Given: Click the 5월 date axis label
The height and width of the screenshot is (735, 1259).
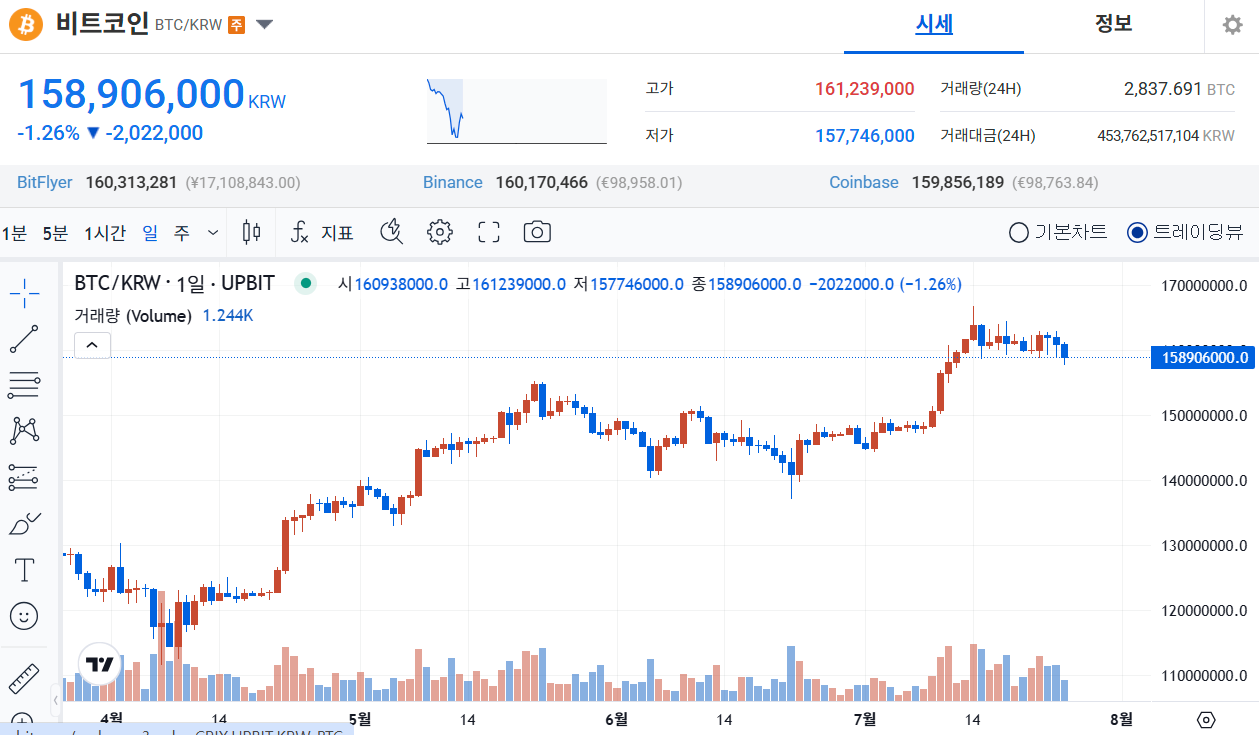Looking at the screenshot, I should click(360, 718).
